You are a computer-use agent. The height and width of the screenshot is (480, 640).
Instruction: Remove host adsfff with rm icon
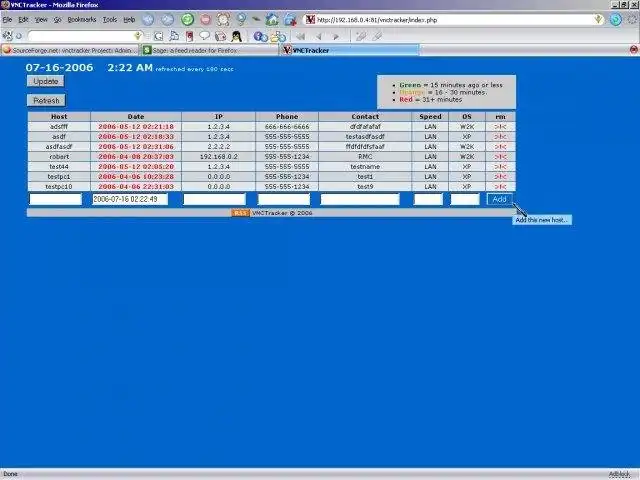[x=500, y=127]
